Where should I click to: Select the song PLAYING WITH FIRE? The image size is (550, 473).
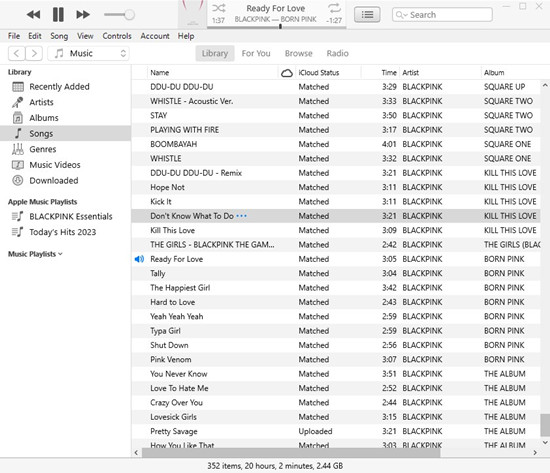(x=336, y=130)
